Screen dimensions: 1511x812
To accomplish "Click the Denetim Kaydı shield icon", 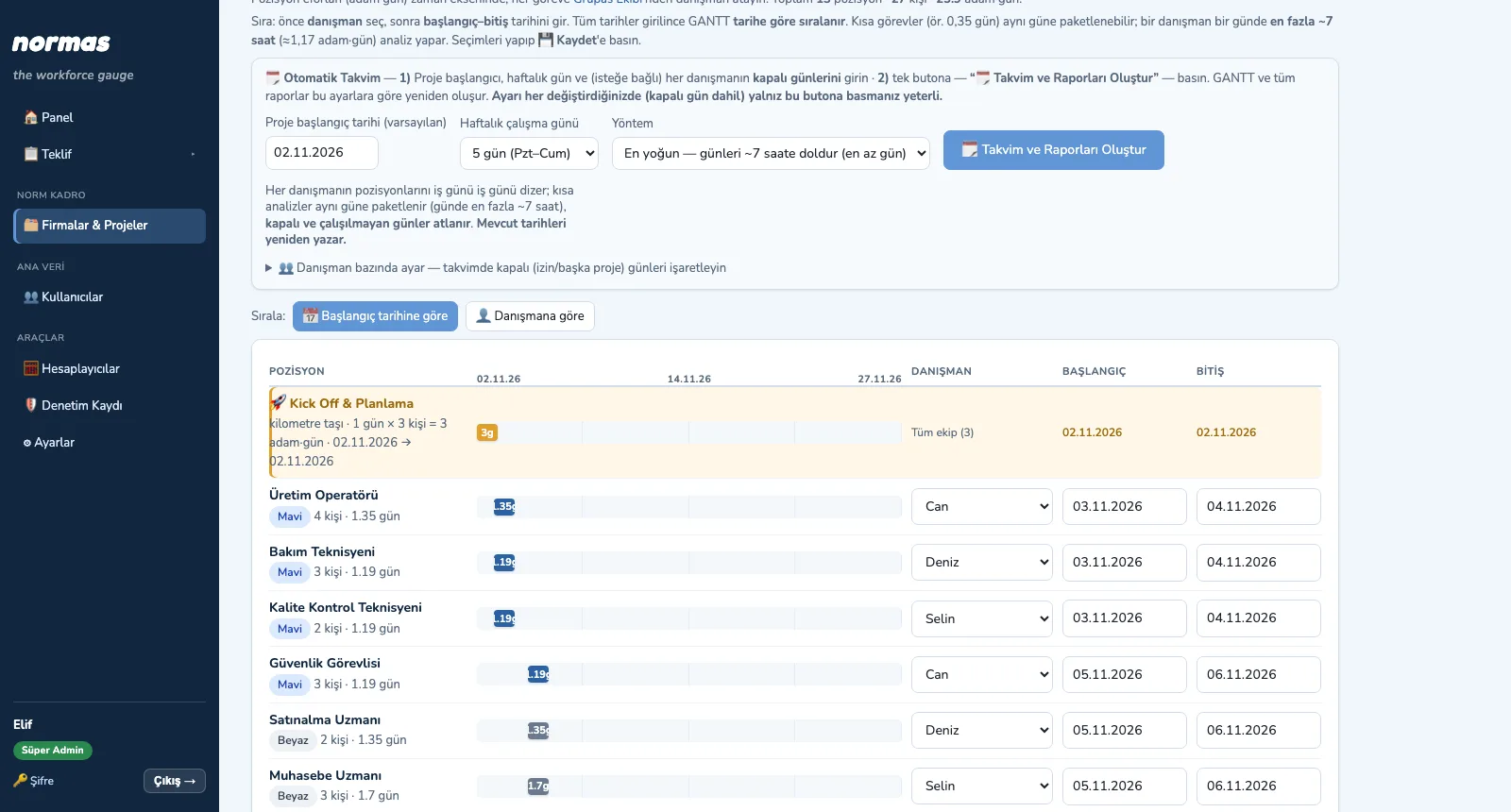I will point(31,405).
